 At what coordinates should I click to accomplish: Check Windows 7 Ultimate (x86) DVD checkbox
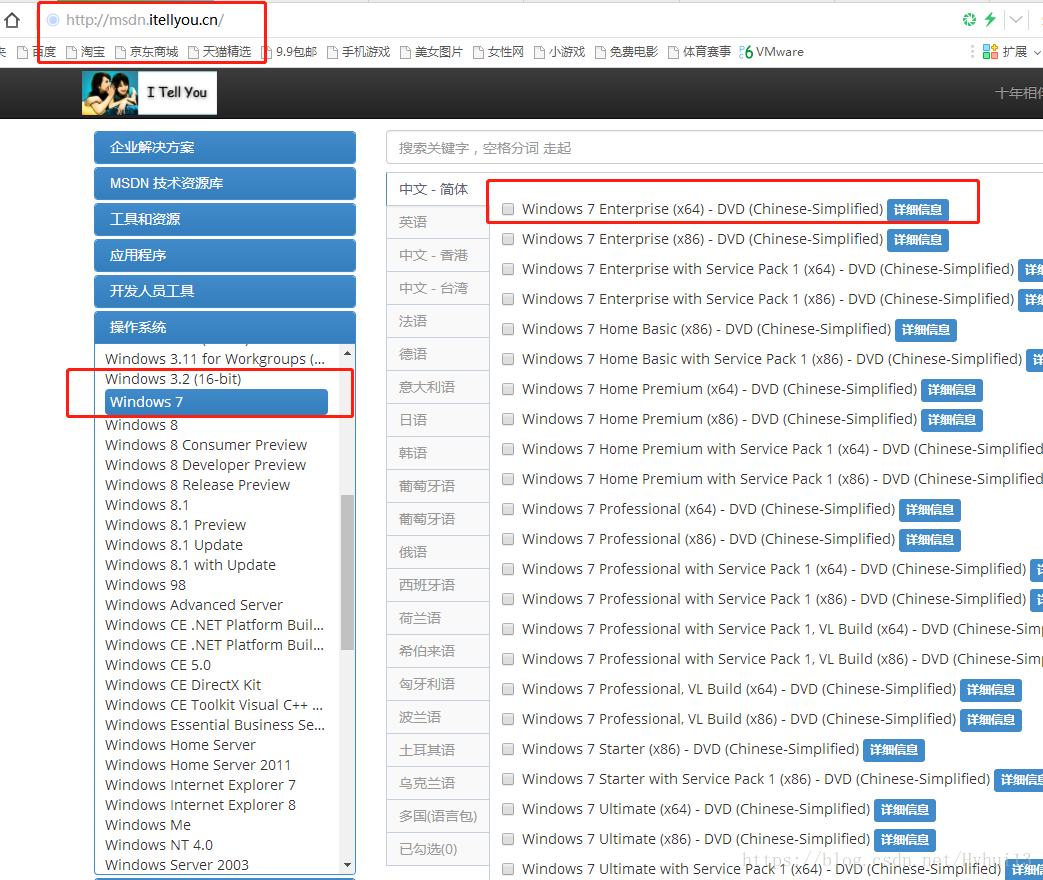pos(508,839)
